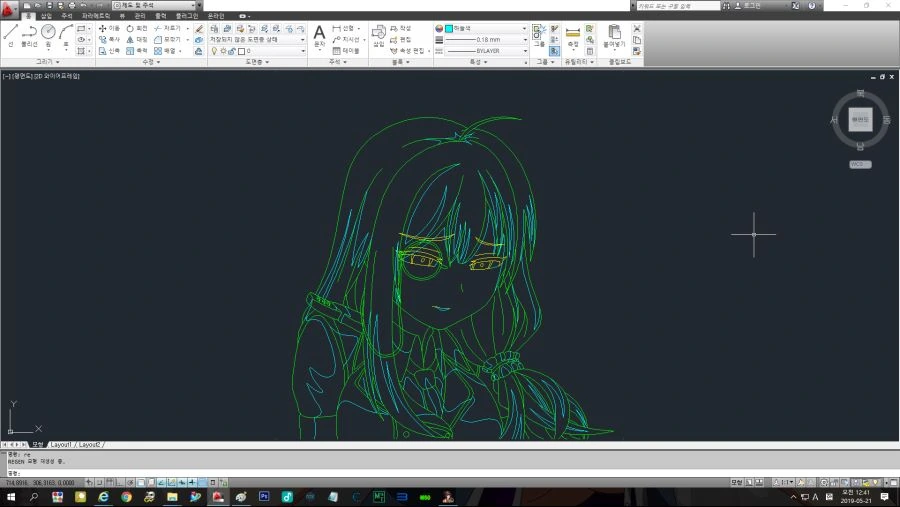The image size is (900, 507).
Task: Choose the Array (배열) tool
Action: (167, 51)
